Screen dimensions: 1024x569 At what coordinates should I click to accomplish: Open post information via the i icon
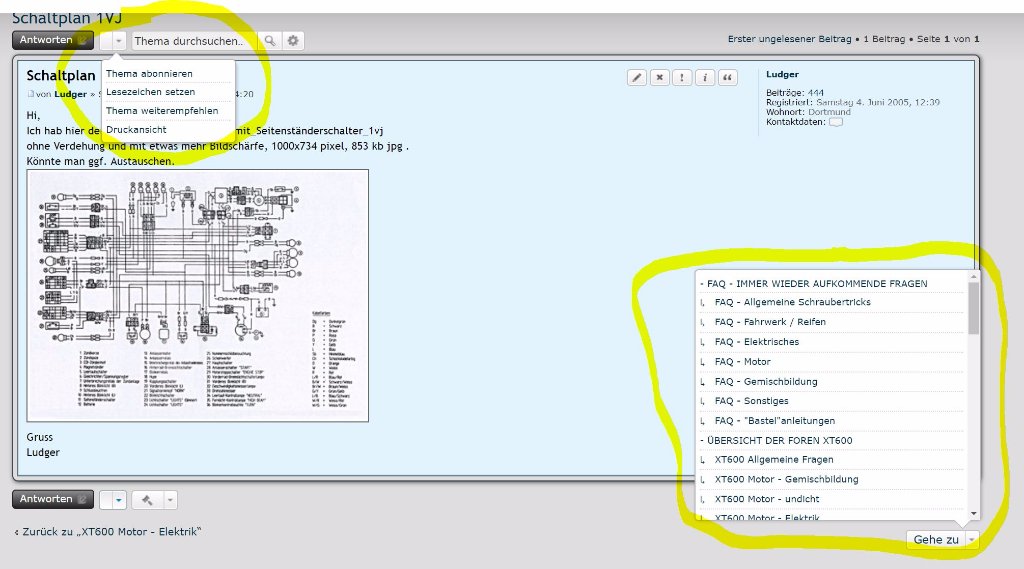(705, 78)
